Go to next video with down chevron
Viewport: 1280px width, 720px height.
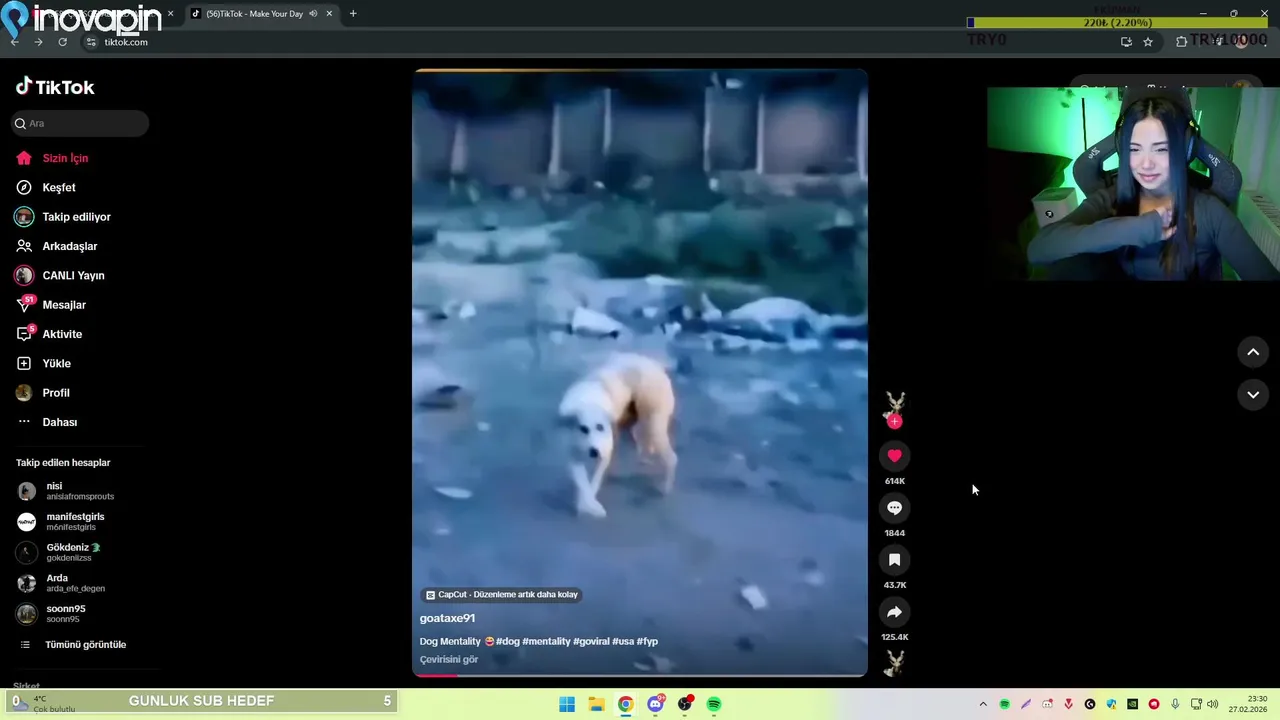[1252, 395]
